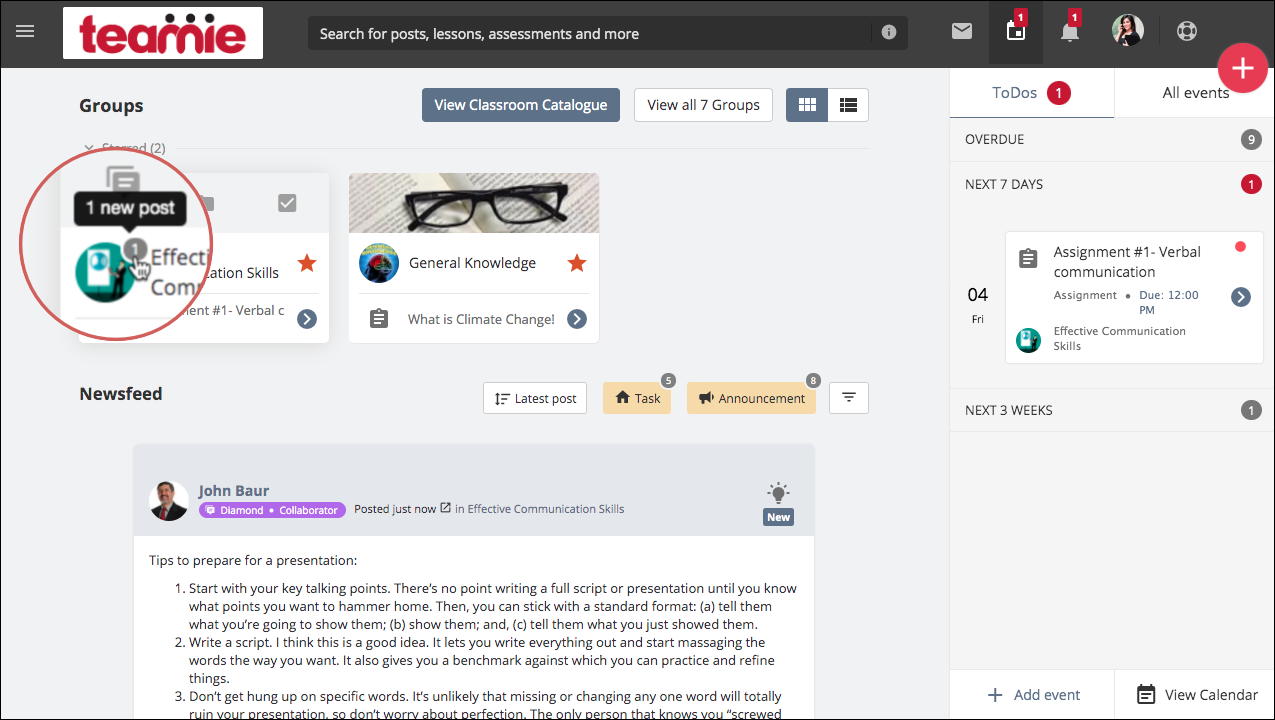
Task: Filter newsfeed by Task
Action: 637,398
